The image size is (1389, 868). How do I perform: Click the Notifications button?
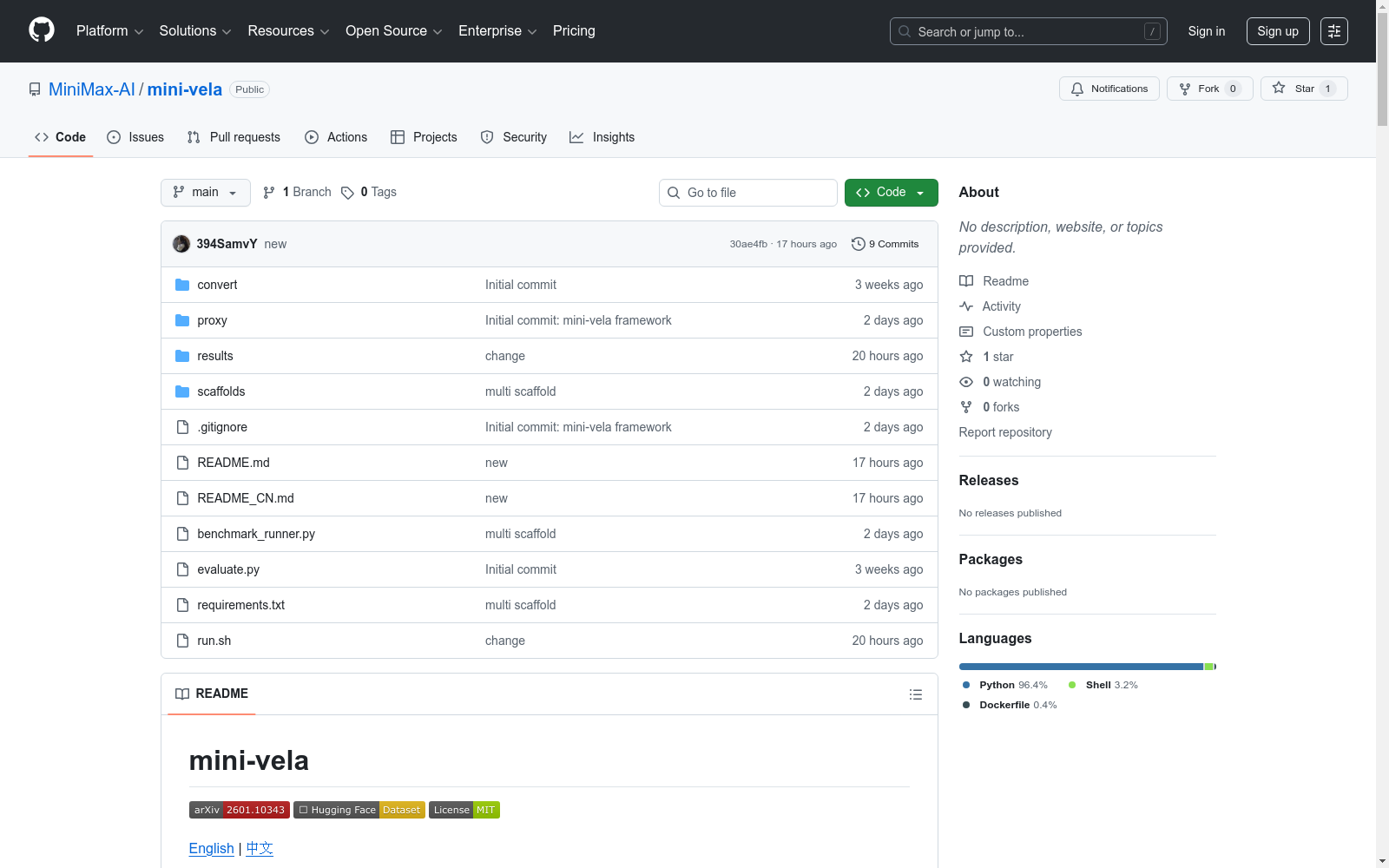tap(1109, 89)
